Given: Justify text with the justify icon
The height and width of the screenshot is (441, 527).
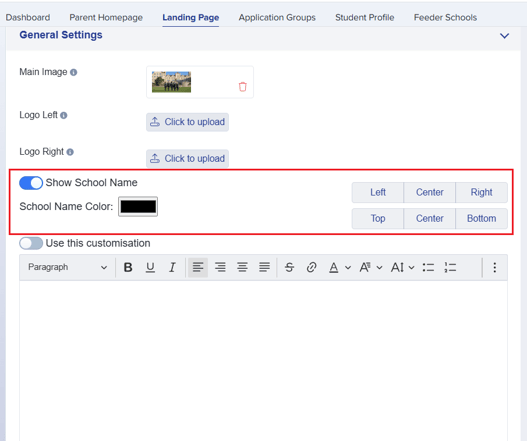Looking at the screenshot, I should pyautogui.click(x=265, y=268).
